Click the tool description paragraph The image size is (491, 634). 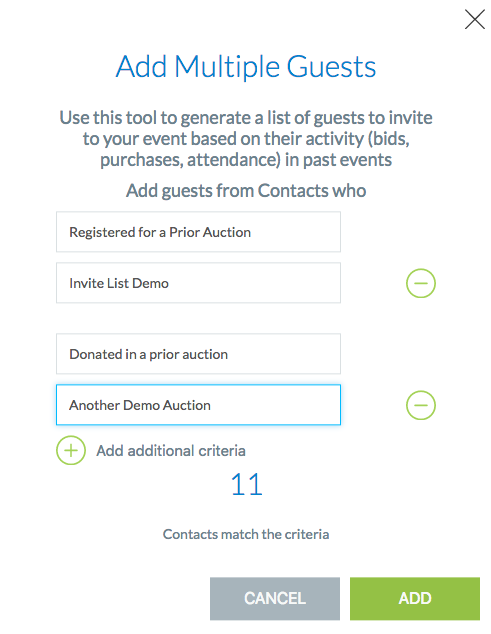point(246,139)
